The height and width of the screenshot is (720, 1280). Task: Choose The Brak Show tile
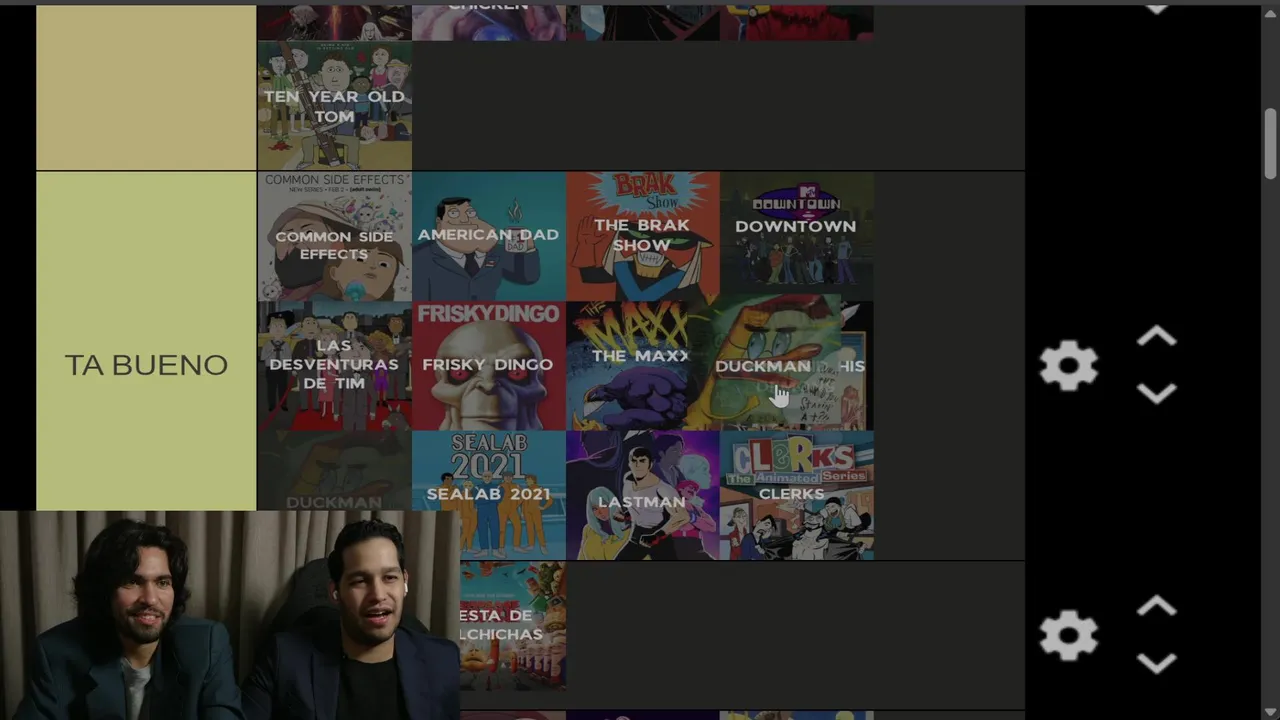click(x=642, y=236)
